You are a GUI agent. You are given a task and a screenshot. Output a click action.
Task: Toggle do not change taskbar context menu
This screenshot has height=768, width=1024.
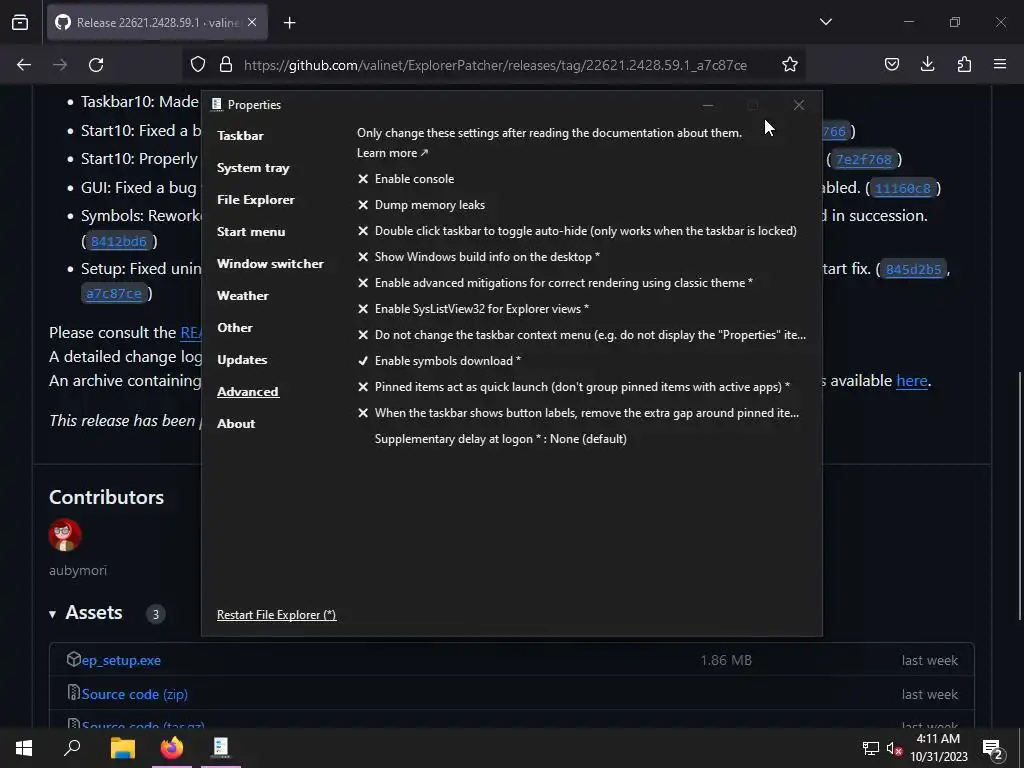tap(582, 335)
